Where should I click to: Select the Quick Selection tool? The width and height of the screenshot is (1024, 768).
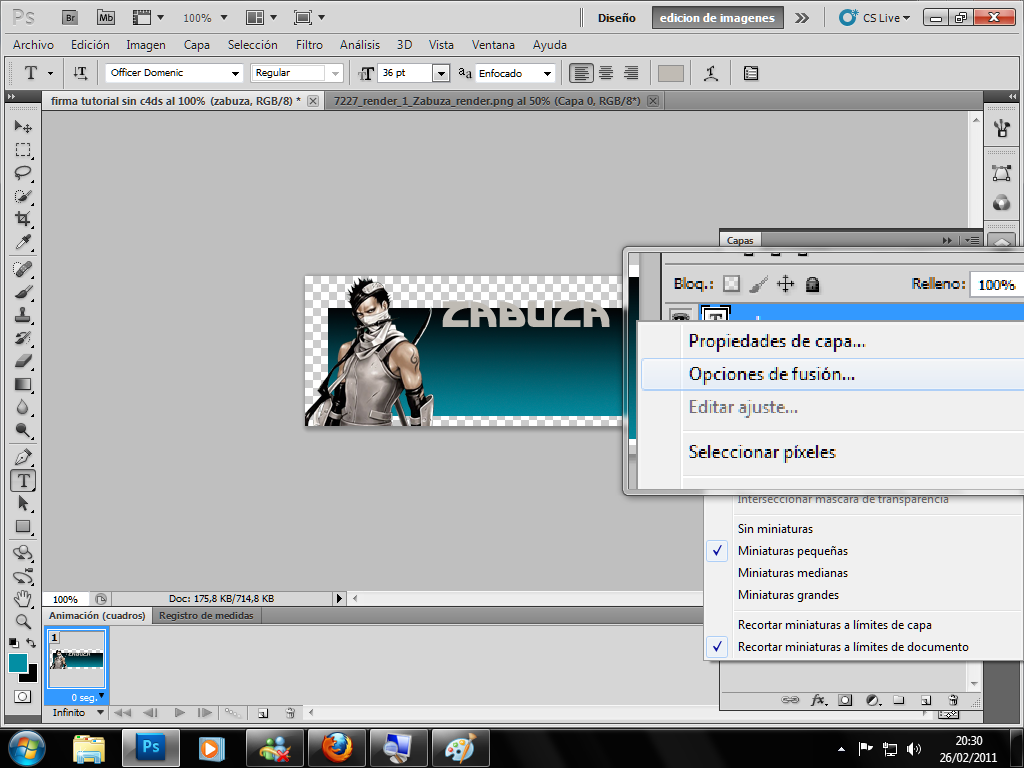(x=23, y=196)
